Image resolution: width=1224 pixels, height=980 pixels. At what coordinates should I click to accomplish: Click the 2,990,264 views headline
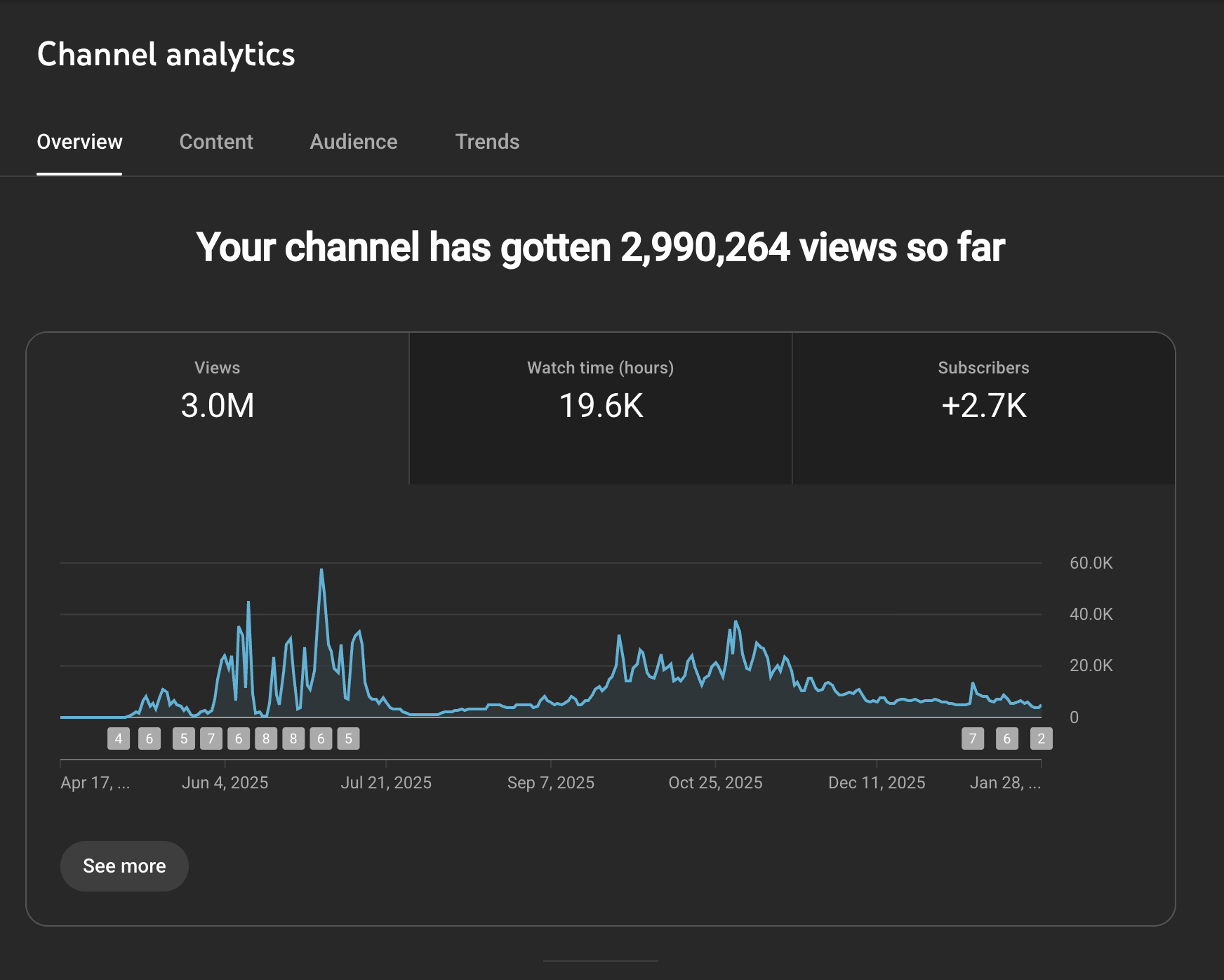[x=601, y=247]
